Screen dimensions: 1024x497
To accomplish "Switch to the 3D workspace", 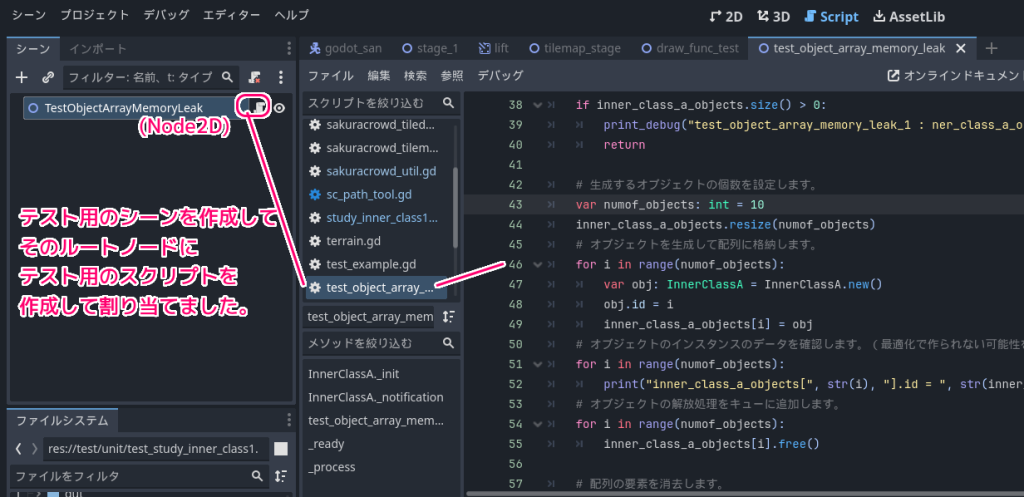I will (773, 16).
